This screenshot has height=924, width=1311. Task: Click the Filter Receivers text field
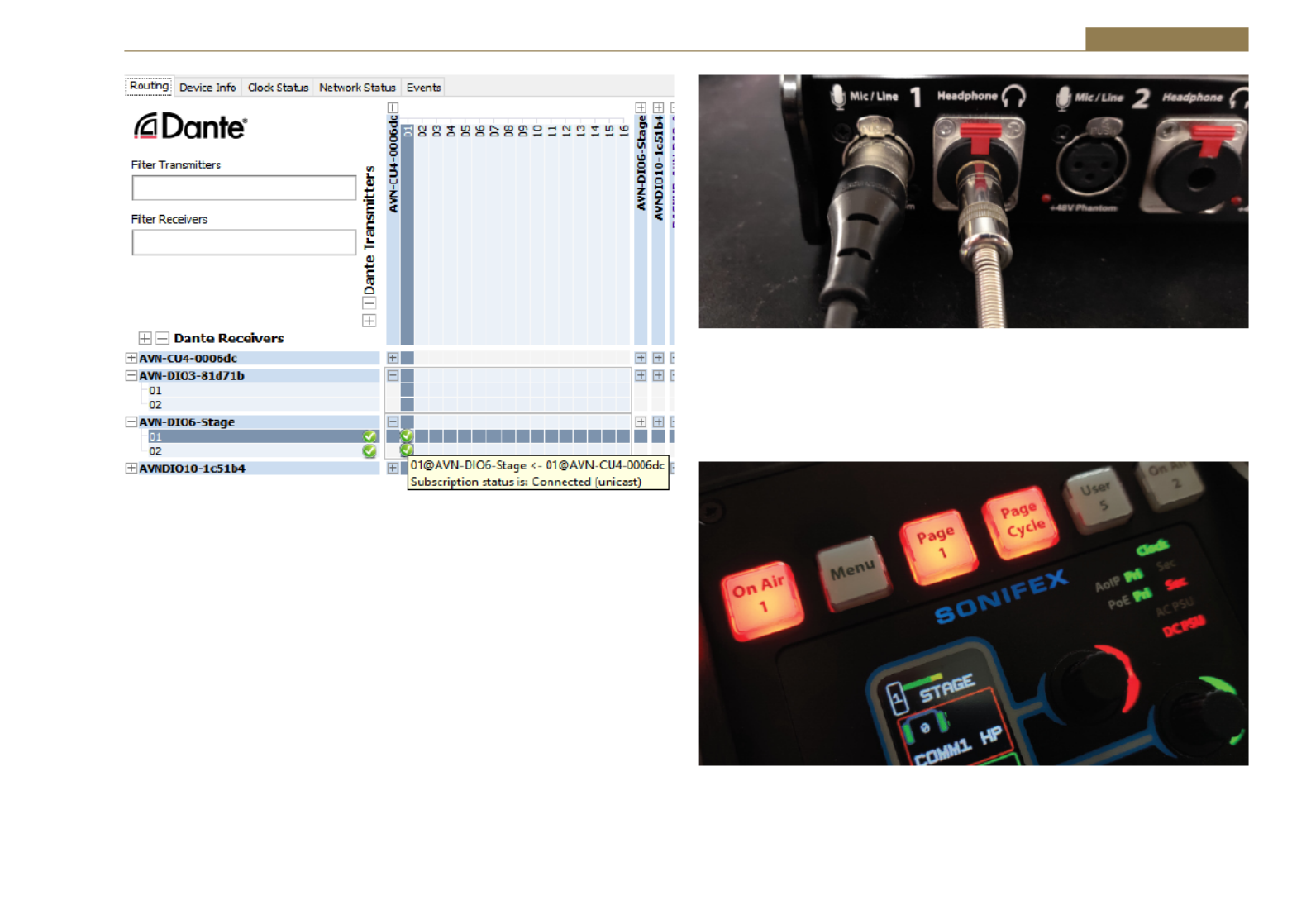(x=244, y=242)
